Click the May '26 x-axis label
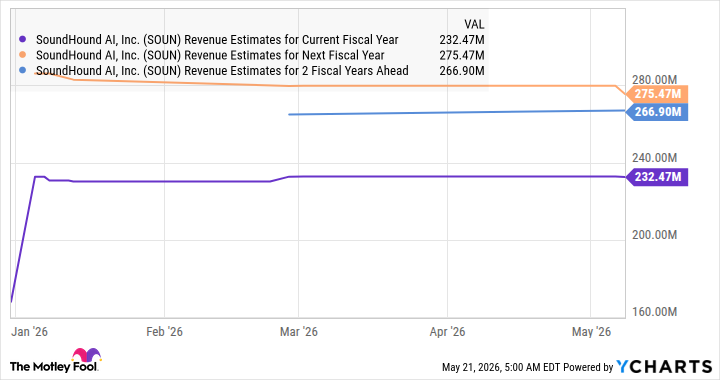Screen dimensions: 720x380 point(591,332)
